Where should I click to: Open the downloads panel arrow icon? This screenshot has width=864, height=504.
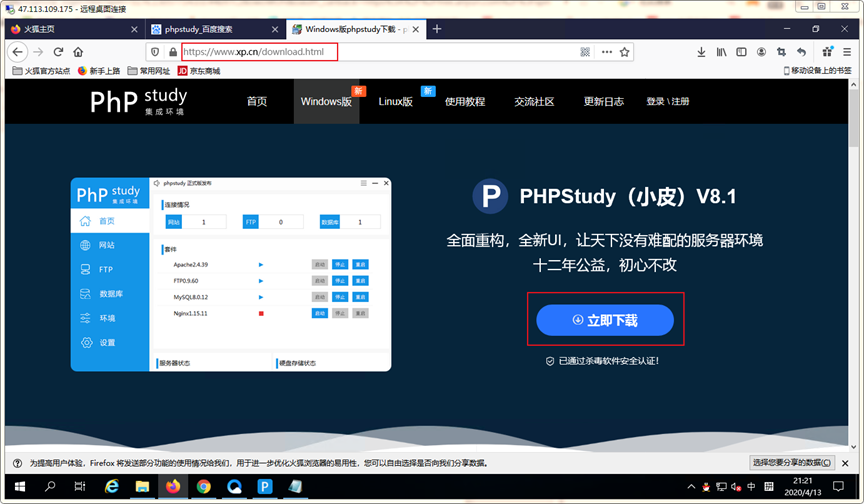pyautogui.click(x=701, y=52)
